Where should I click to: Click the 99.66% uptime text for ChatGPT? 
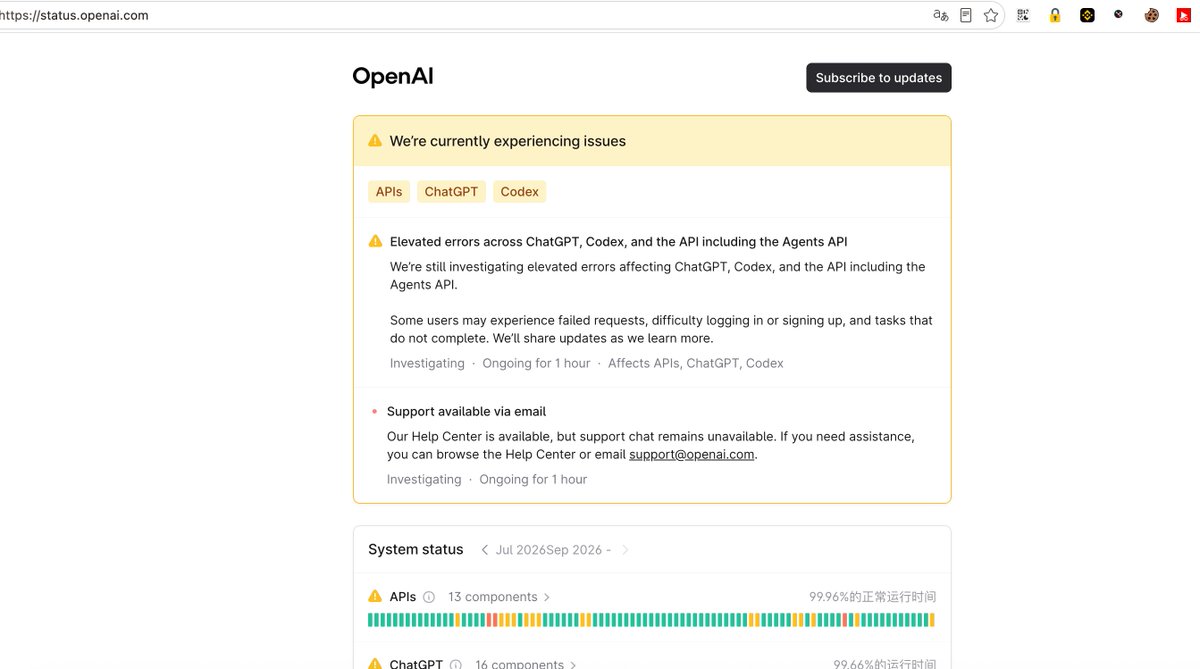[x=885, y=664]
